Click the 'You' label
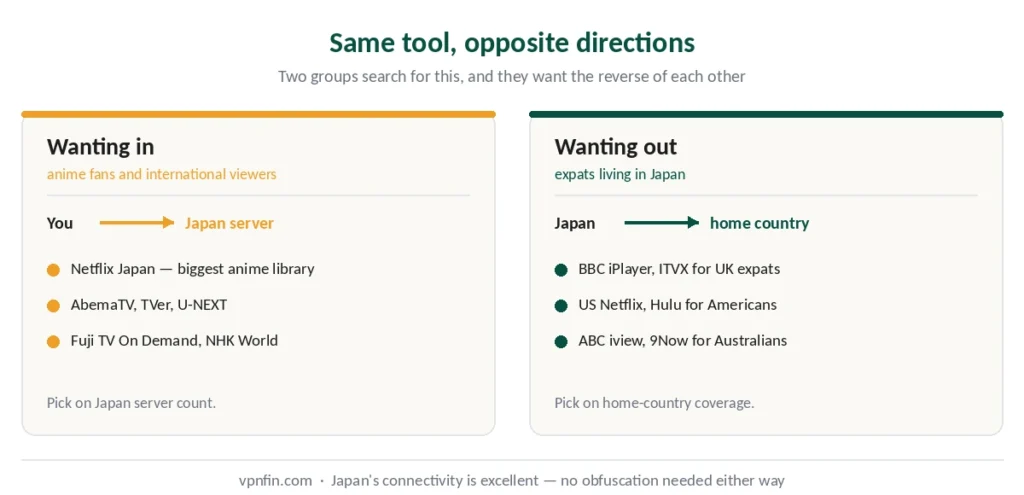The width and height of the screenshot is (1024, 495). click(59, 223)
